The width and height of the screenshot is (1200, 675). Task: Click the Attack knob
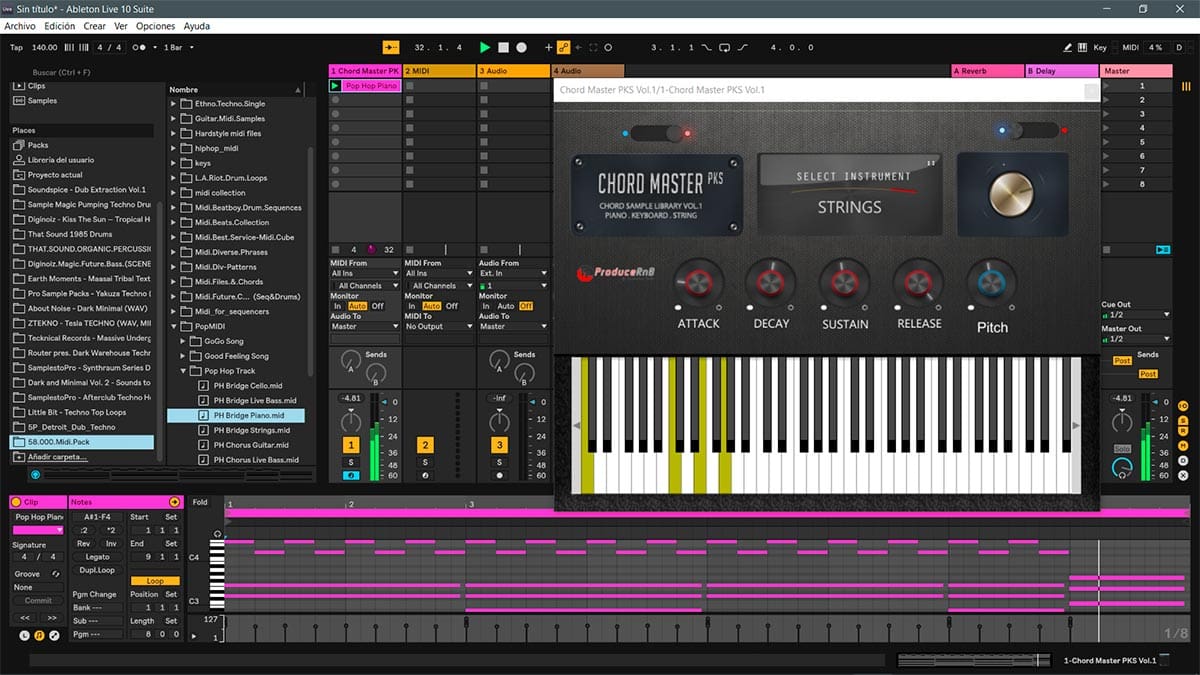(x=698, y=284)
